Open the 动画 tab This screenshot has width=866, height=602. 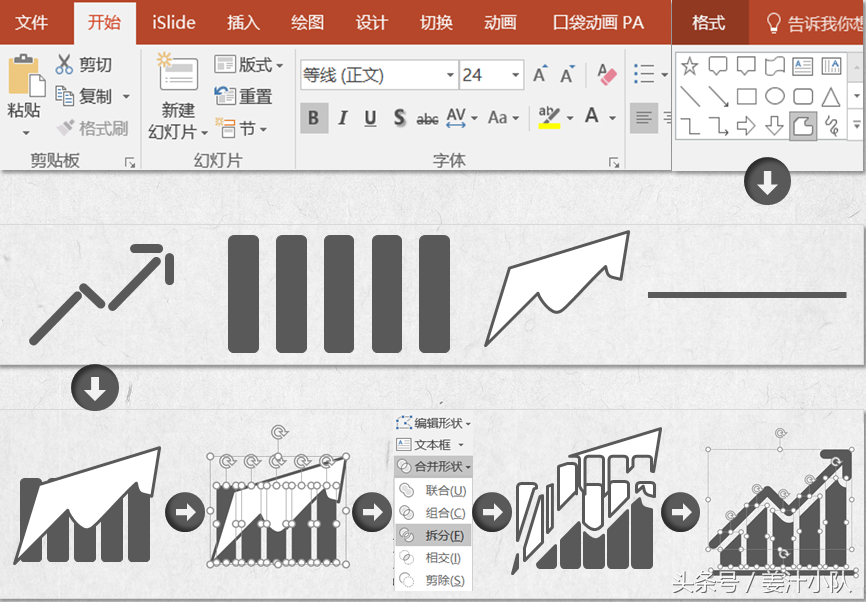coord(500,23)
